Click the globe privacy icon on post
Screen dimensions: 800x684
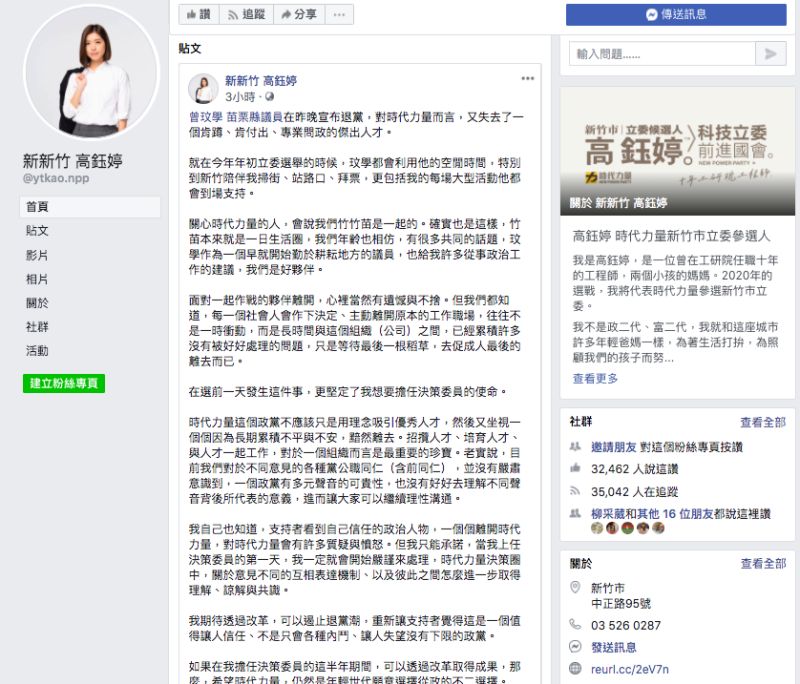[x=269, y=96]
